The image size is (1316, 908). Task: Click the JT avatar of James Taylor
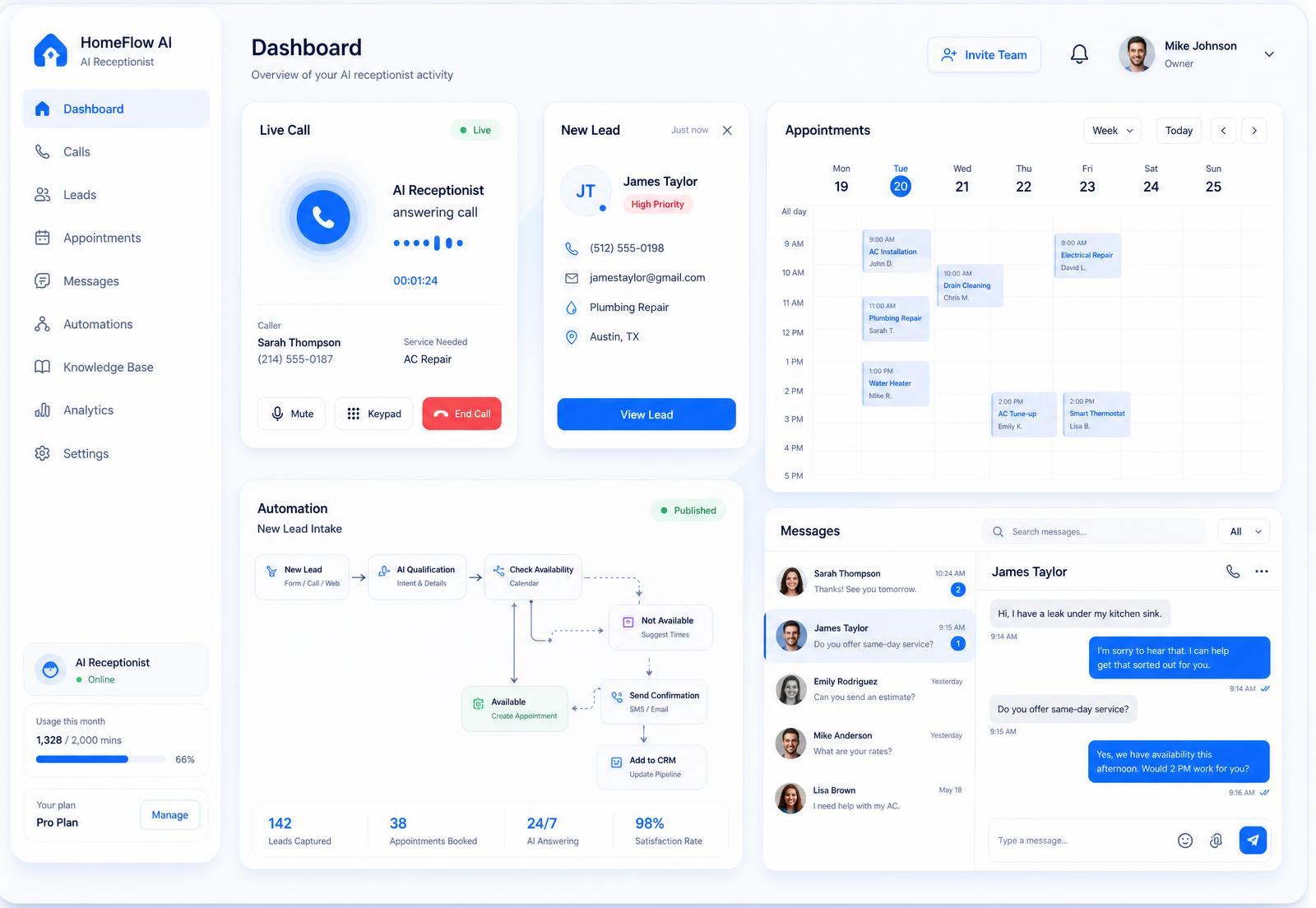pyautogui.click(x=586, y=191)
